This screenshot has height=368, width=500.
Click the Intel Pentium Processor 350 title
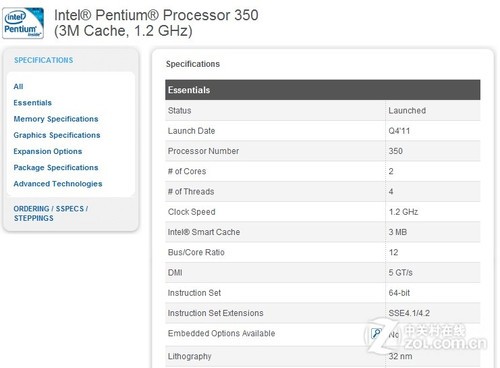(x=156, y=23)
